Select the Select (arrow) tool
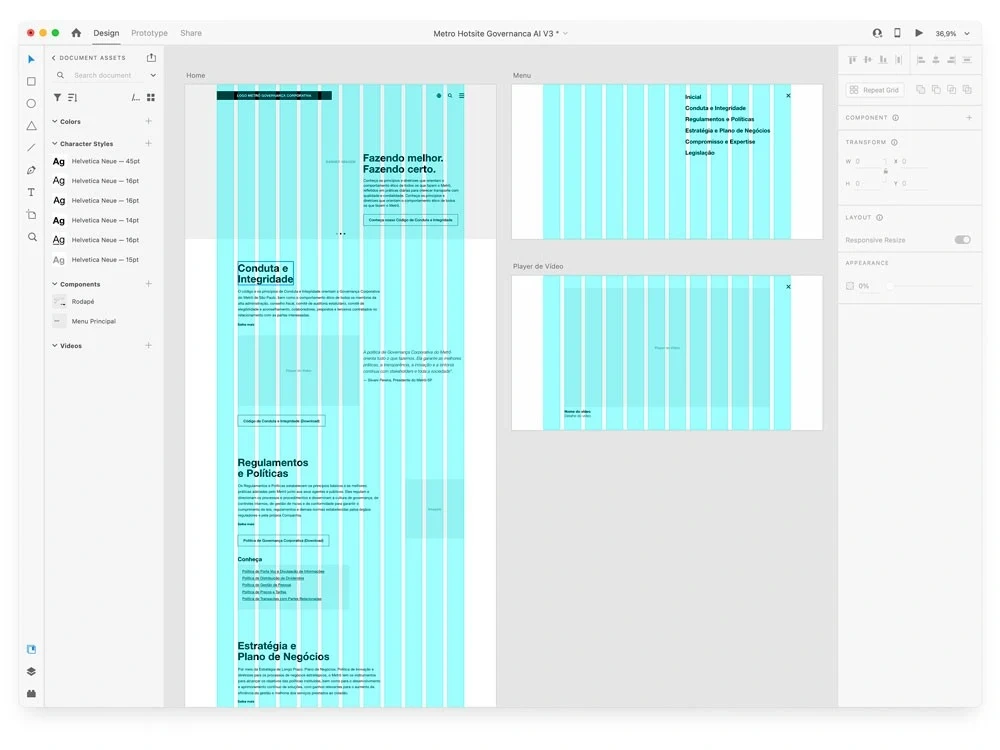The width and height of the screenshot is (1000, 750). tap(31, 59)
